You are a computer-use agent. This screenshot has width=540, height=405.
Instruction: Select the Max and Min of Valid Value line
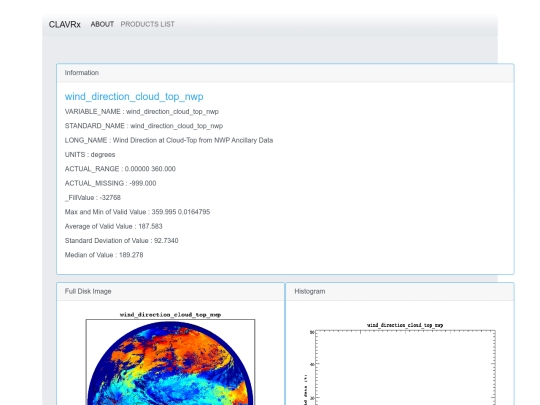(x=137, y=212)
